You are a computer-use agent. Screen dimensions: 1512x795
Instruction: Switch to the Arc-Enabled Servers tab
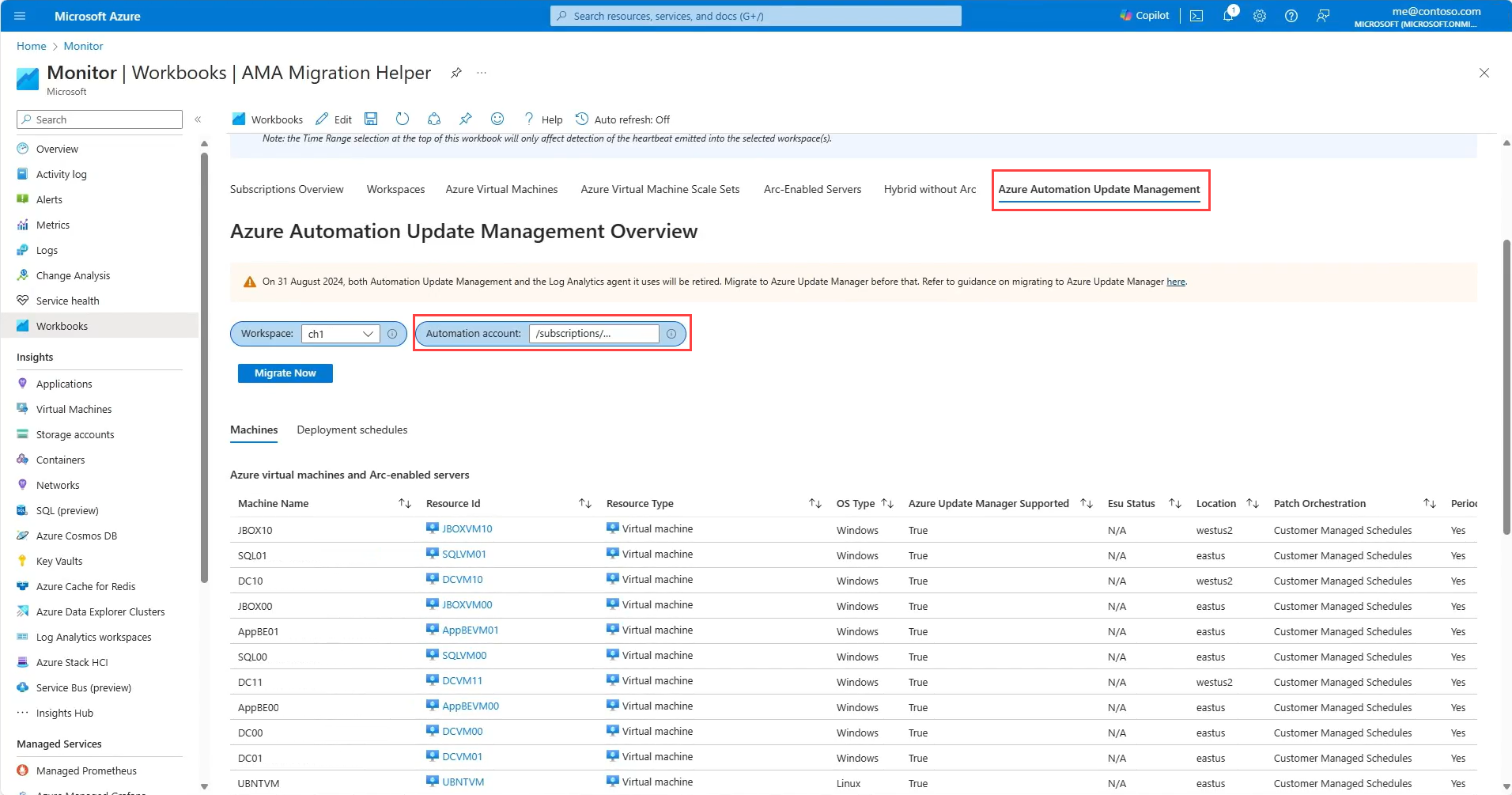[812, 190]
